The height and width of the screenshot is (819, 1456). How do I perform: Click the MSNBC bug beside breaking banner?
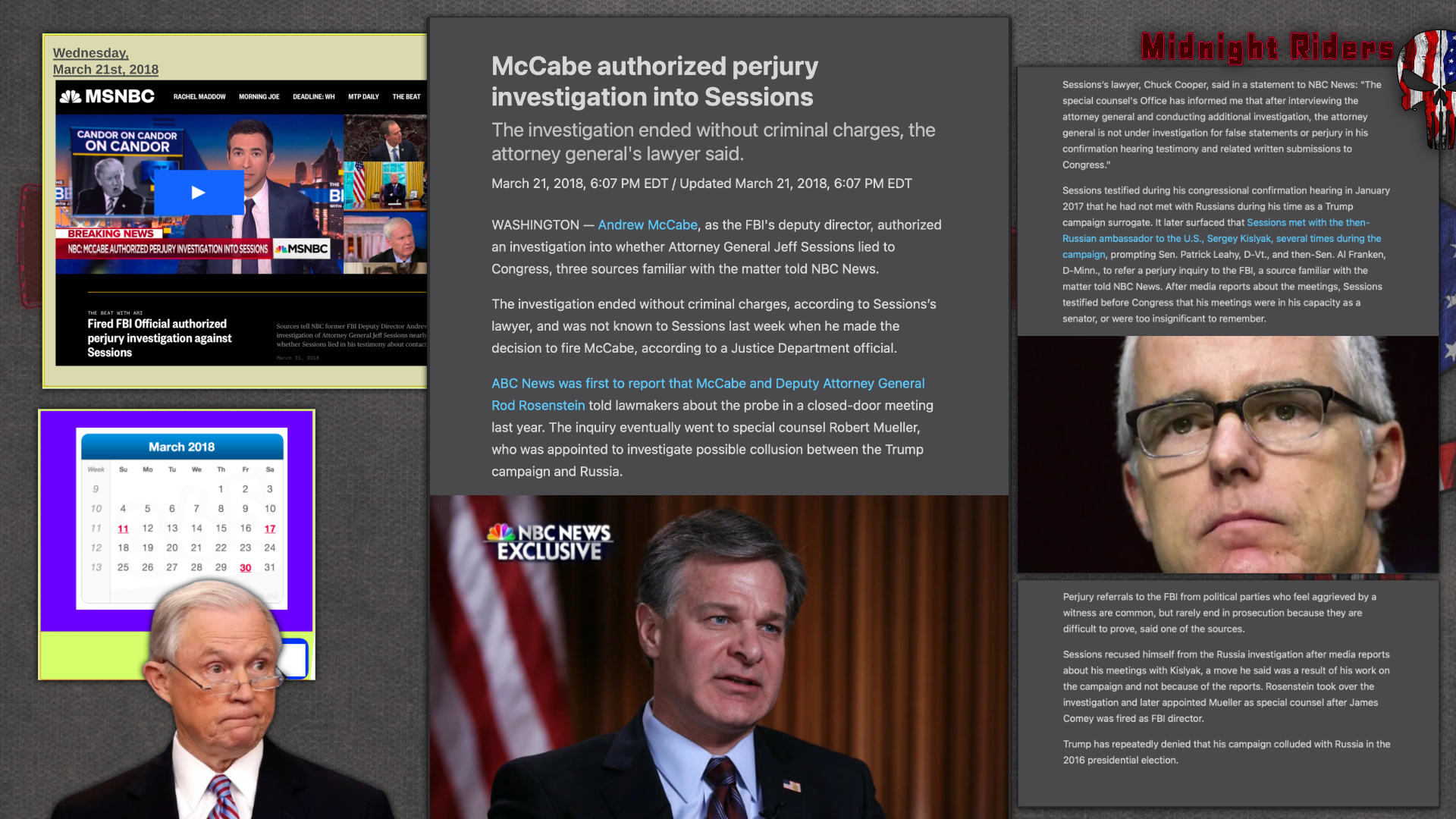pos(302,249)
